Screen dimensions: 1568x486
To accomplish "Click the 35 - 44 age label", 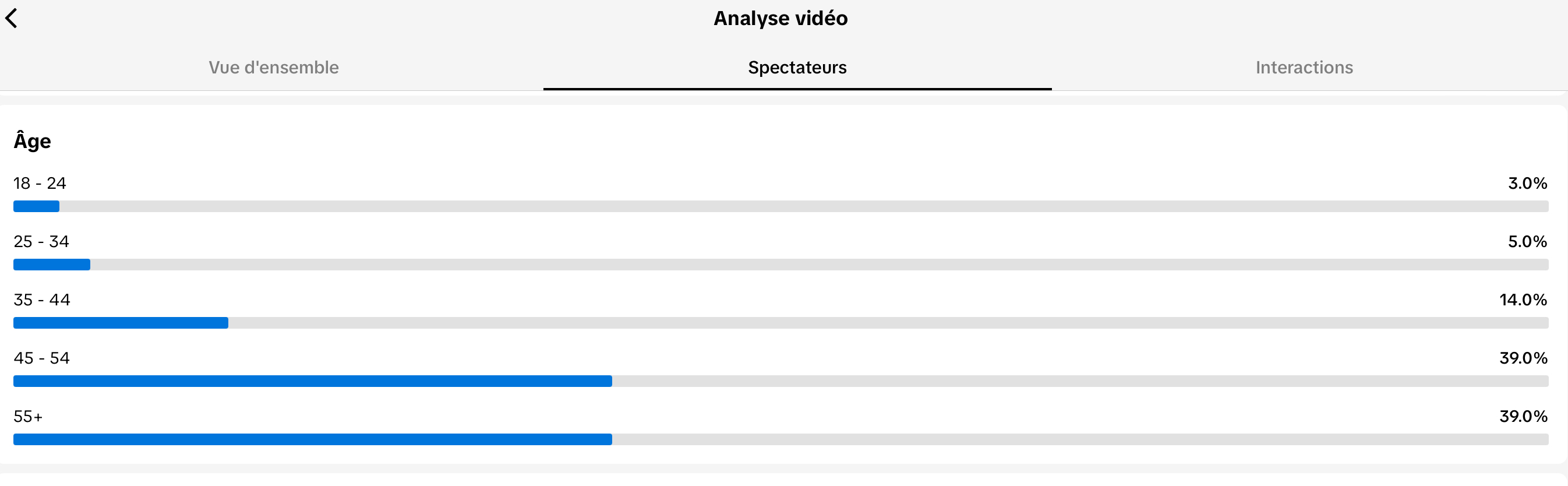I will click(42, 300).
